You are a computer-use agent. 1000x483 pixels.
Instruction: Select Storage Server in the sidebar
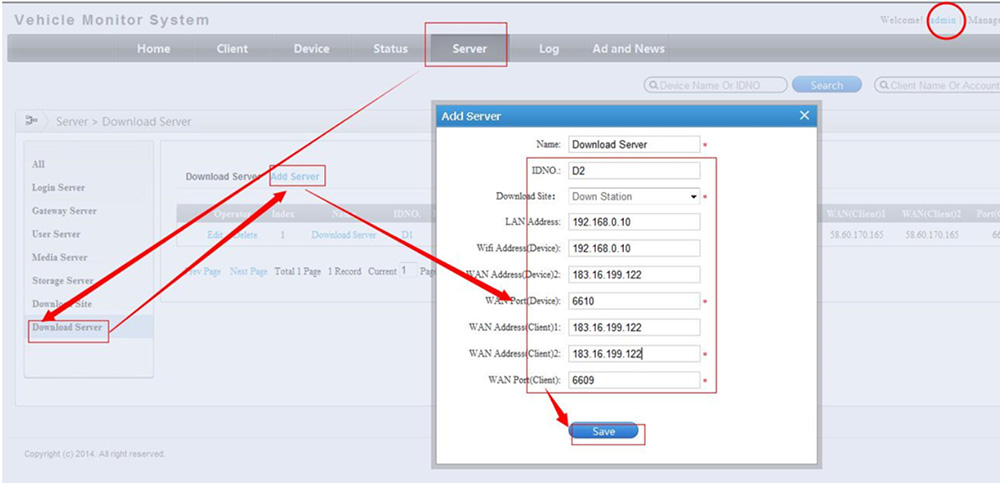pyautogui.click(x=62, y=281)
